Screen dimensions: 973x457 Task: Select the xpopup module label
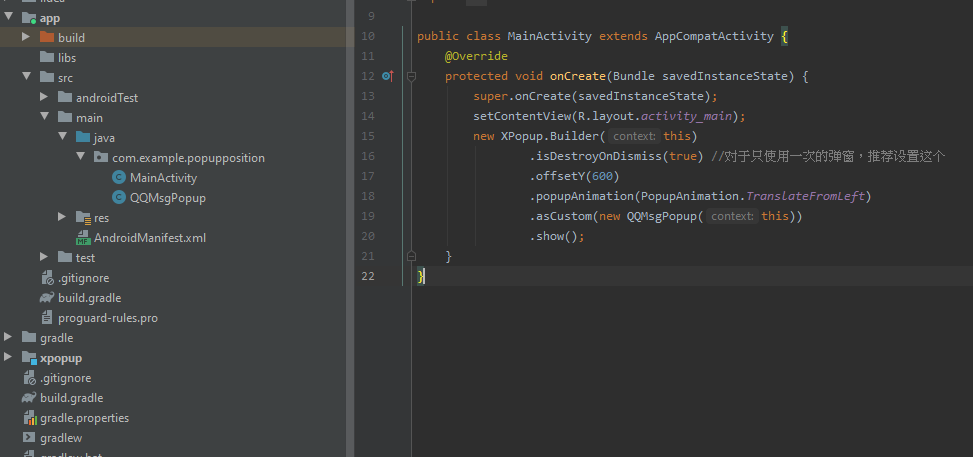61,358
